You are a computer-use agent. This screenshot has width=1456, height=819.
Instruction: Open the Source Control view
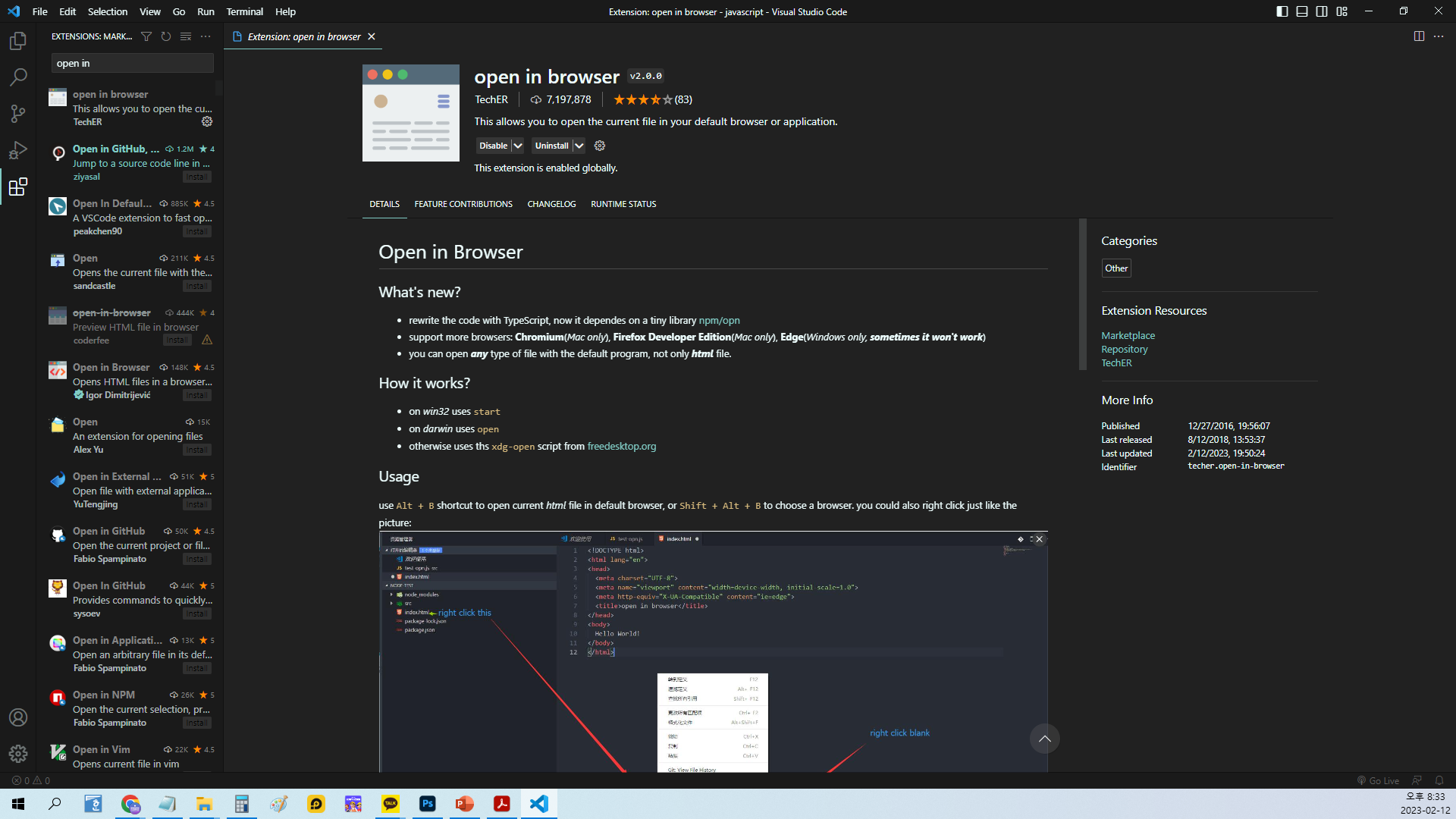coord(18,114)
